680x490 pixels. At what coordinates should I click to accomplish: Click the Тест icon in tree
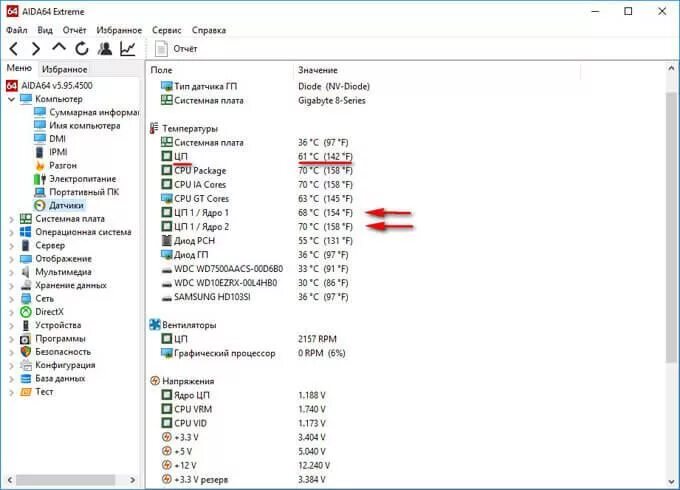[26, 392]
